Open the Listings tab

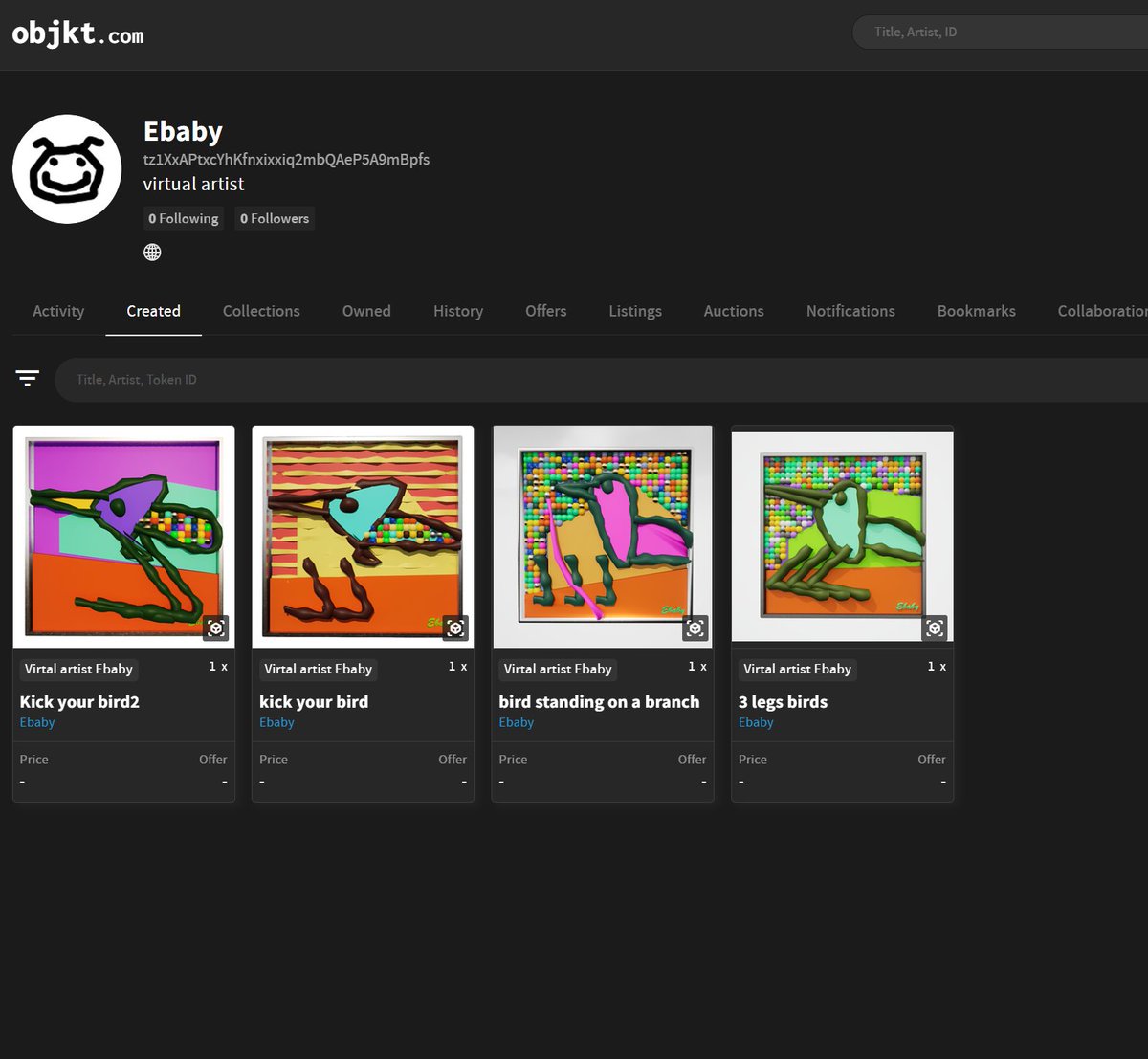point(635,311)
